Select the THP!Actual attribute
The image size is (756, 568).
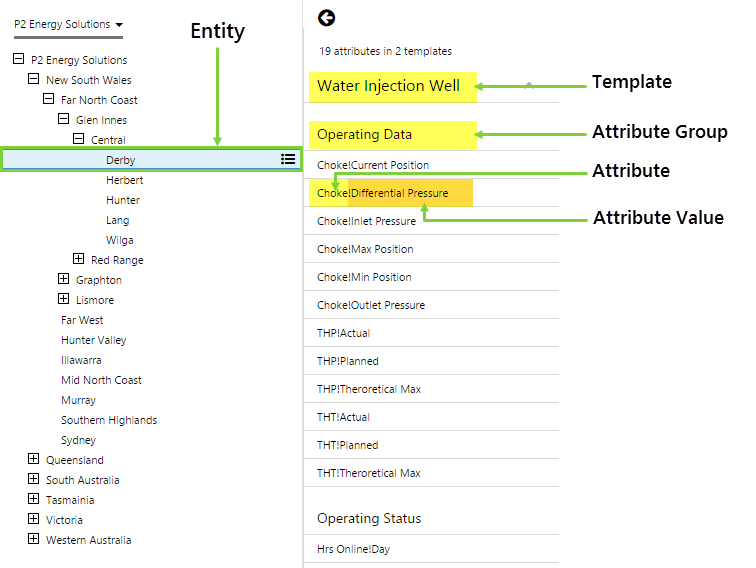(343, 333)
